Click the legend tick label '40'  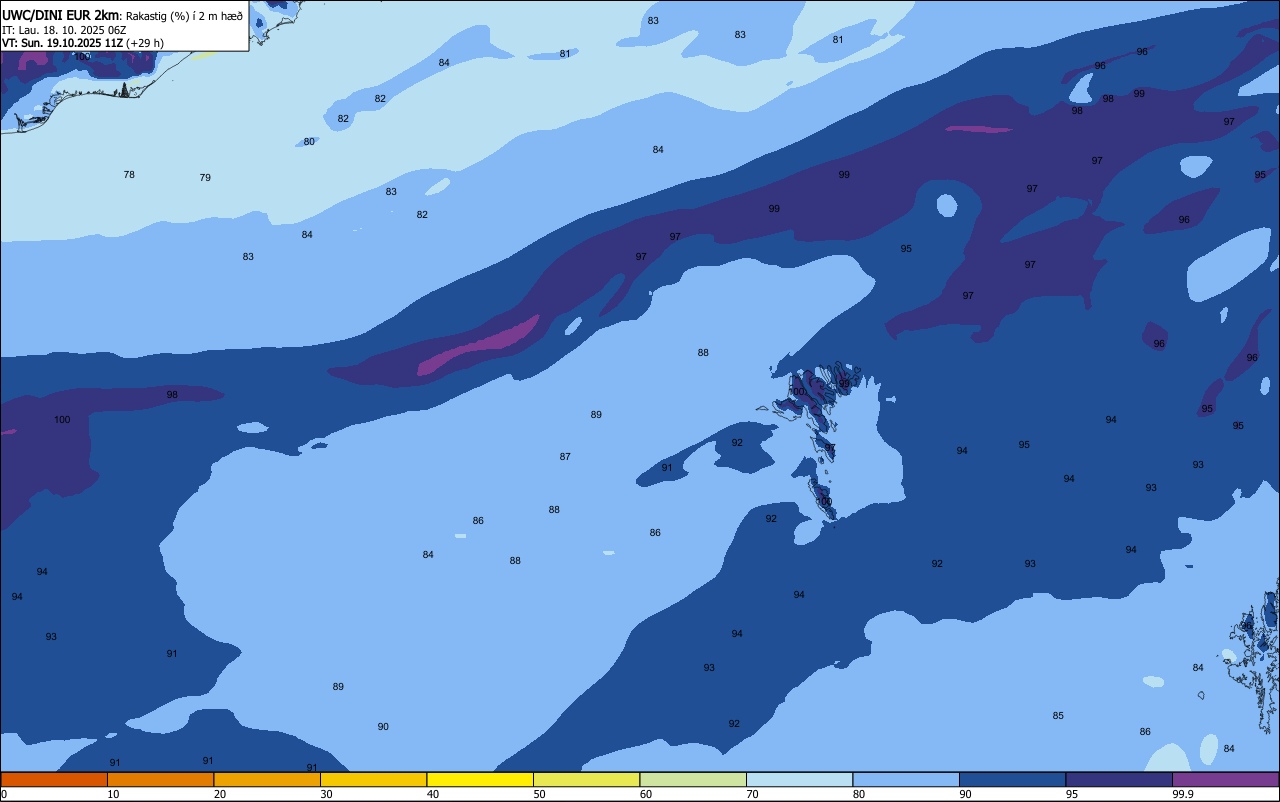tap(433, 794)
